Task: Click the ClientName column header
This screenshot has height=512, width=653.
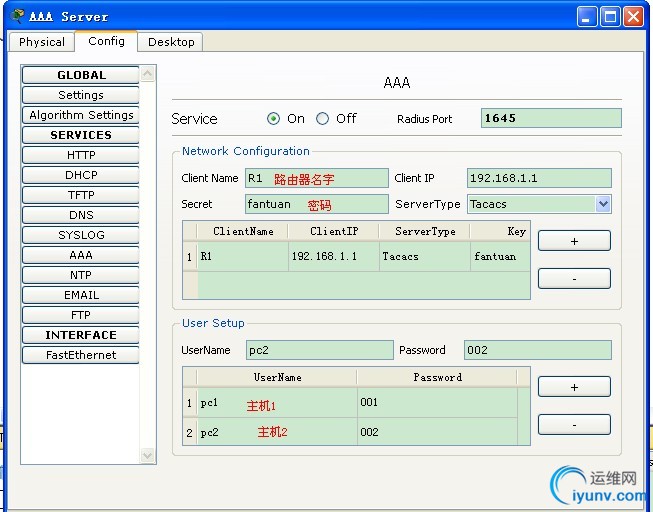Action: pyautogui.click(x=243, y=231)
